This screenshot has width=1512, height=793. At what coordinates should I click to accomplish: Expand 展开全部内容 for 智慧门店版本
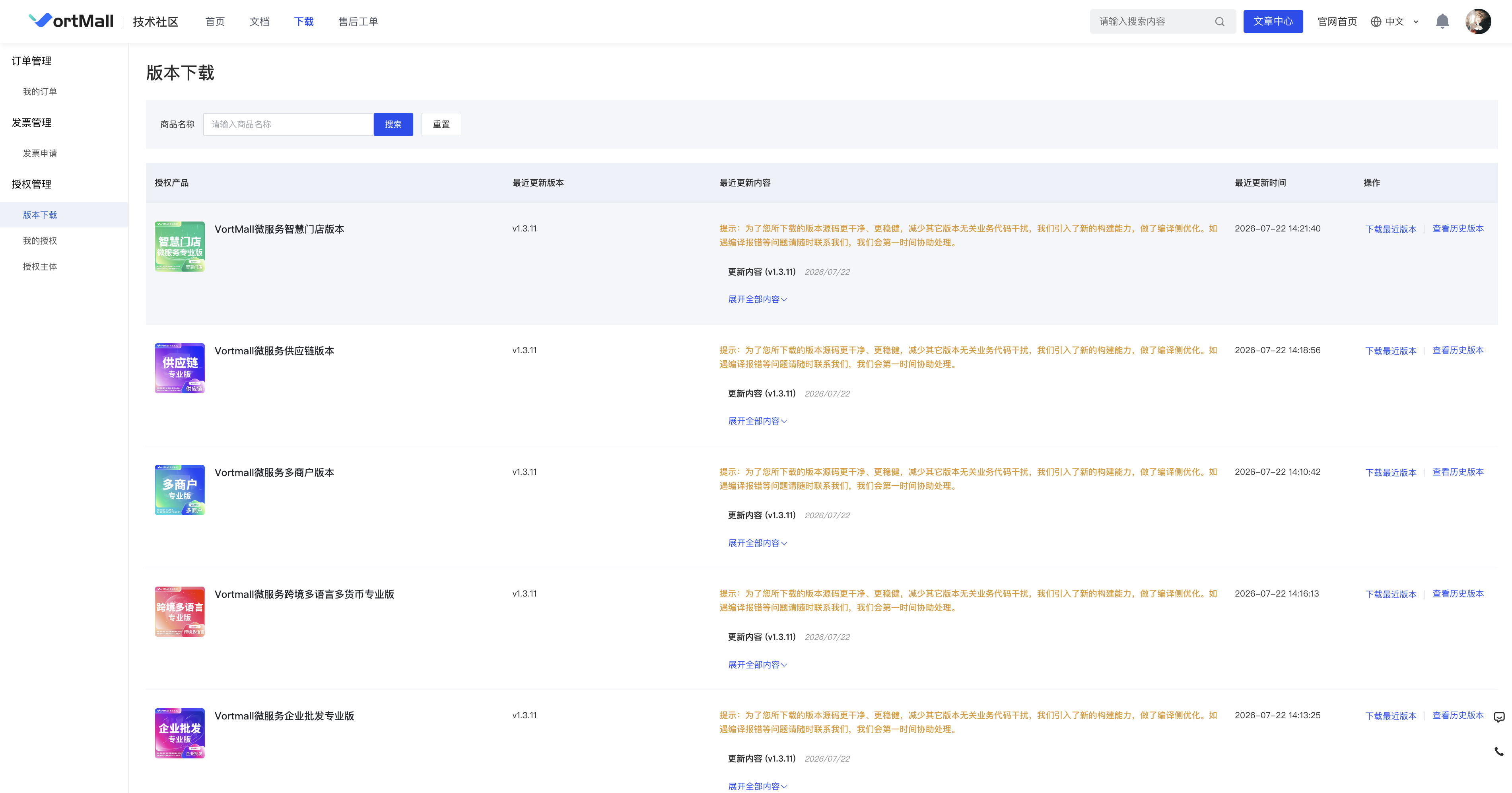point(757,299)
